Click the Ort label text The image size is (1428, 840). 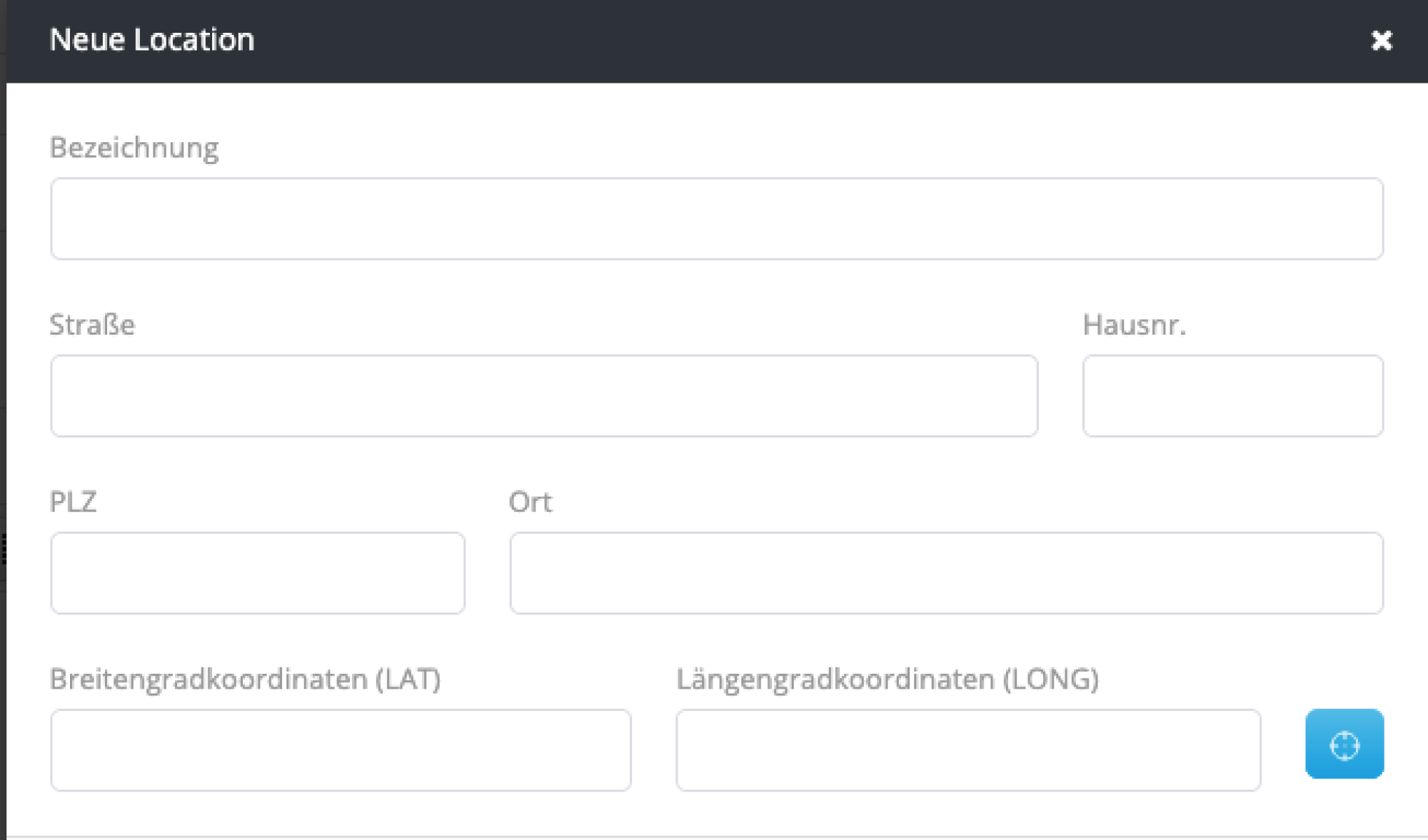tap(529, 502)
